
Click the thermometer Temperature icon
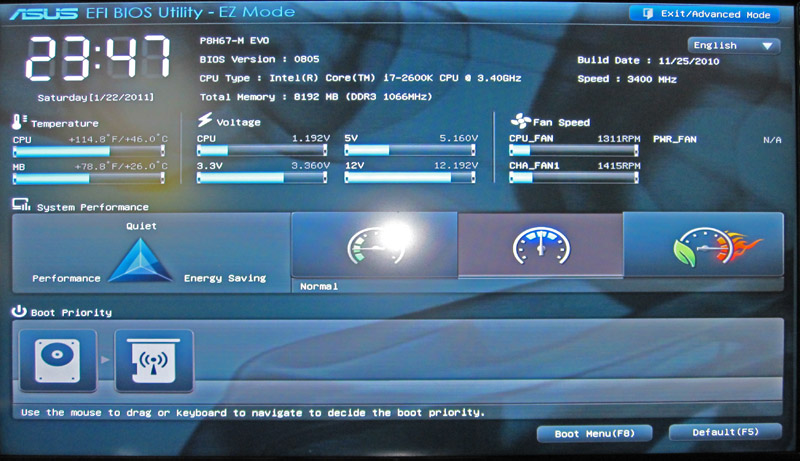point(19,121)
